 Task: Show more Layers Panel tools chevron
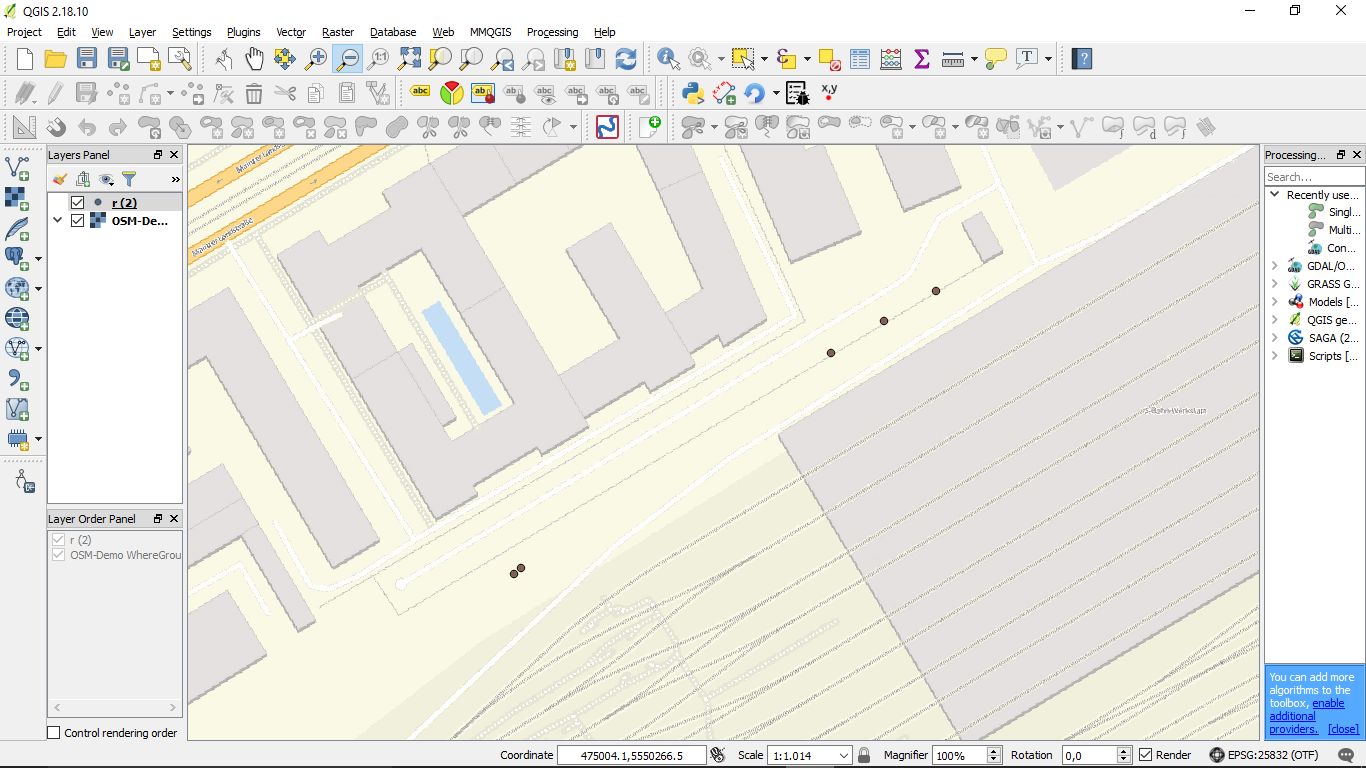pyautogui.click(x=176, y=179)
